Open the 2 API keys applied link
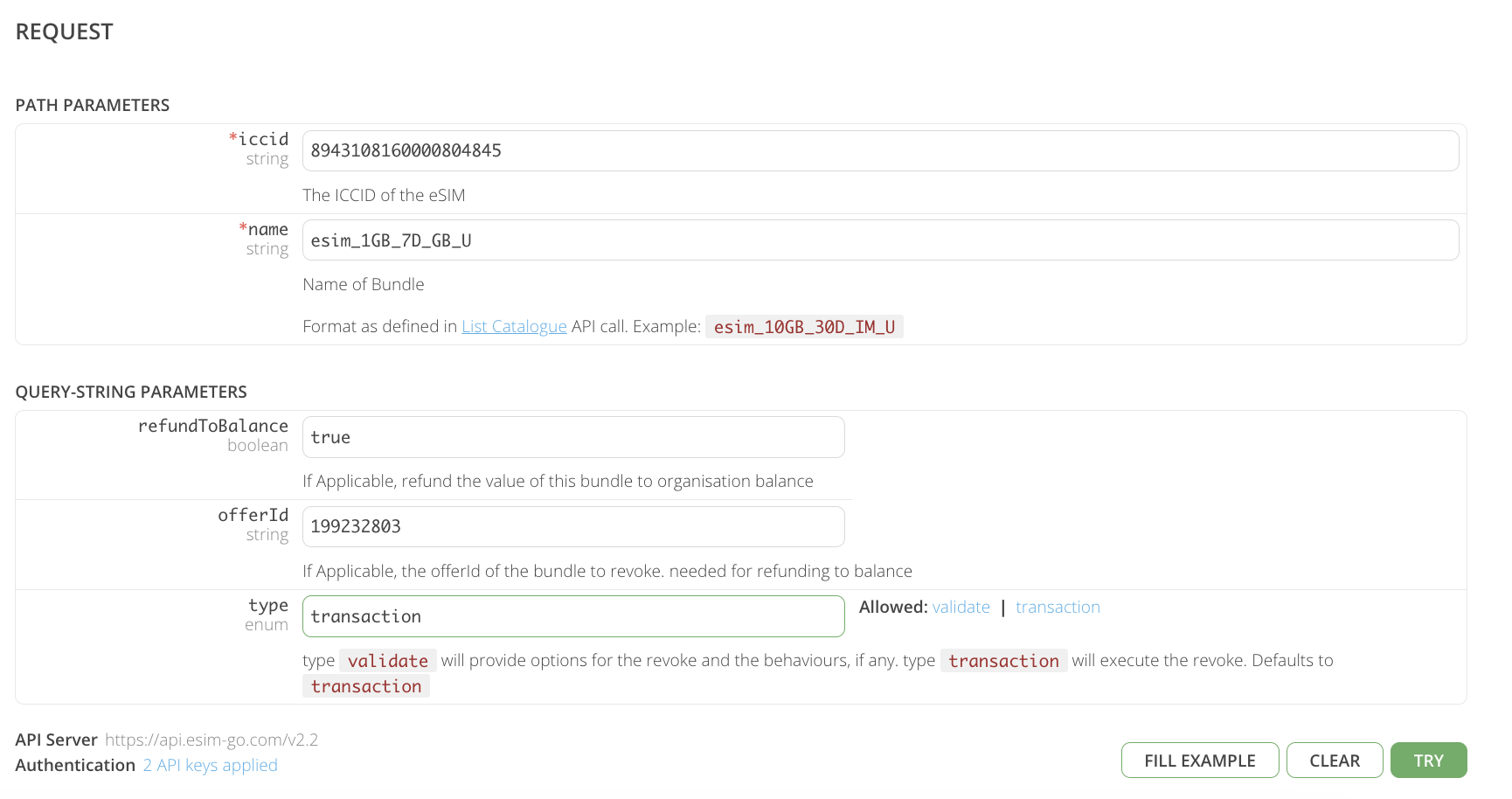 click(210, 765)
